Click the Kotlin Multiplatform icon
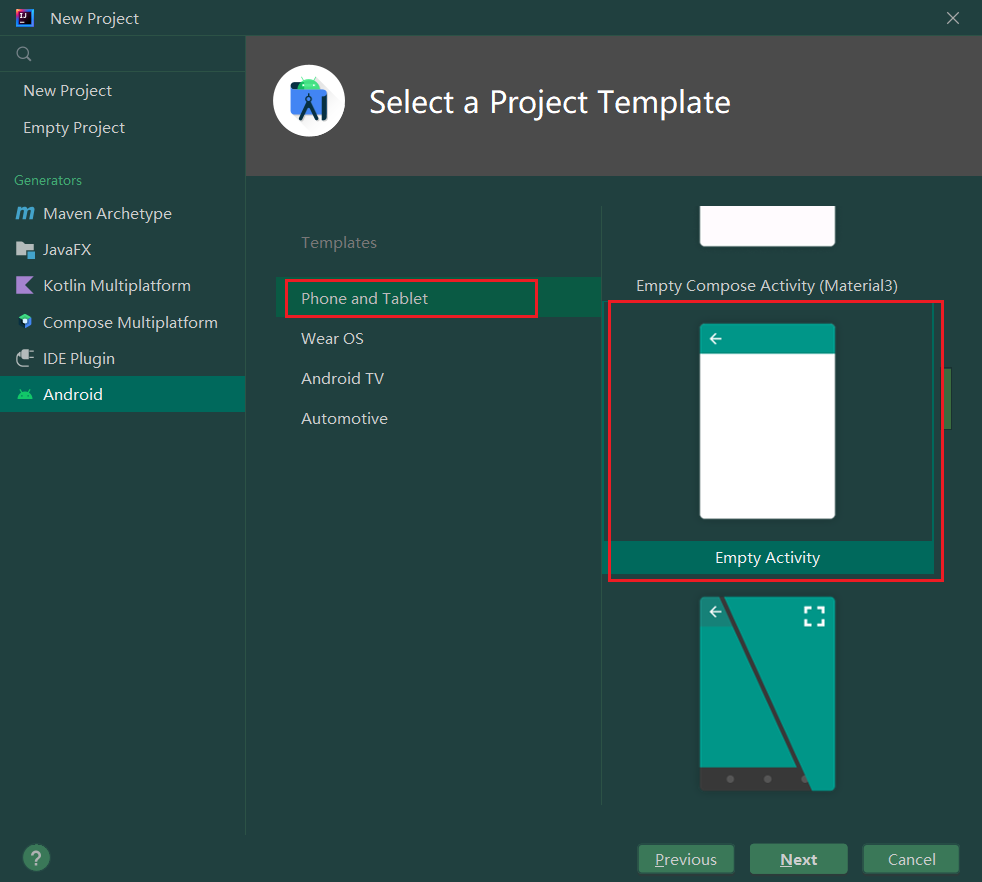Image resolution: width=982 pixels, height=882 pixels. [25, 286]
